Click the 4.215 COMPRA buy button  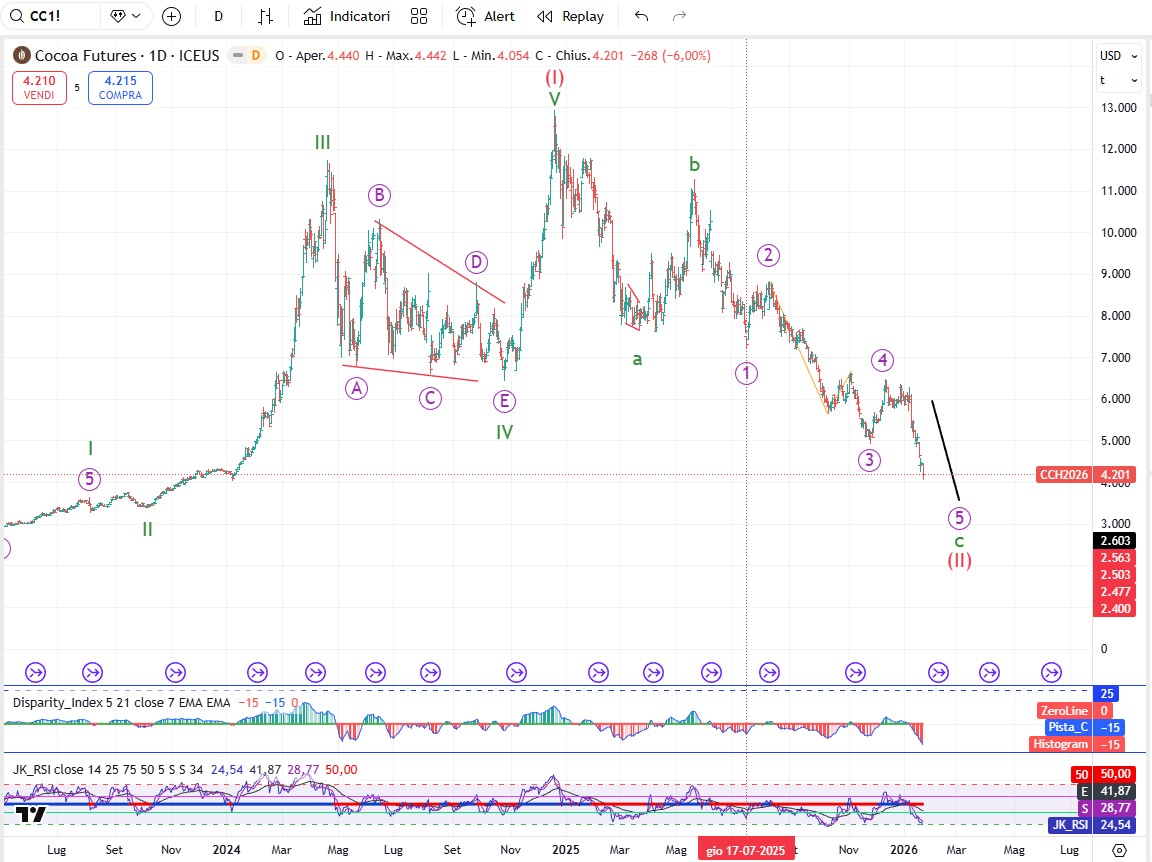click(x=120, y=87)
